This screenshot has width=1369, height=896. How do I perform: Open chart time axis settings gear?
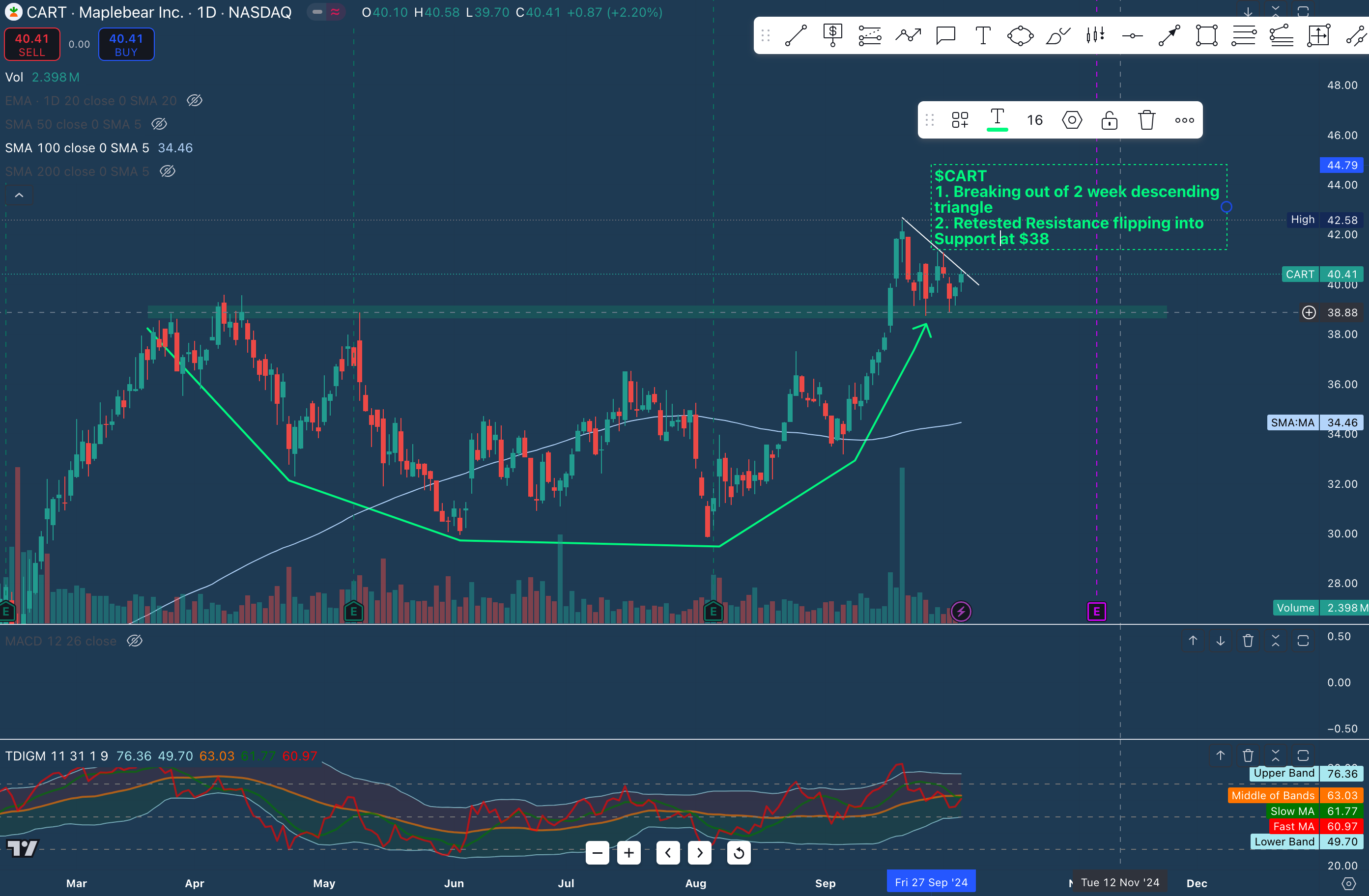[x=1348, y=883]
